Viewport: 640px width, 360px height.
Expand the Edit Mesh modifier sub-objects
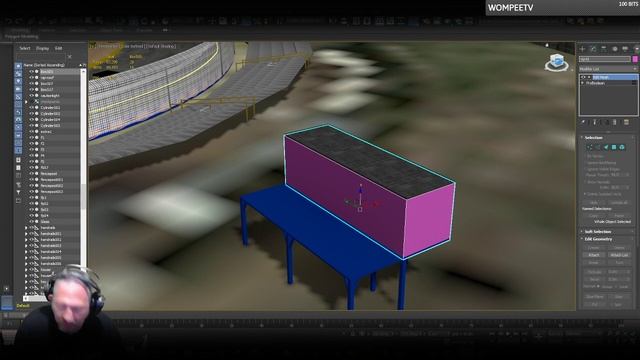589,77
